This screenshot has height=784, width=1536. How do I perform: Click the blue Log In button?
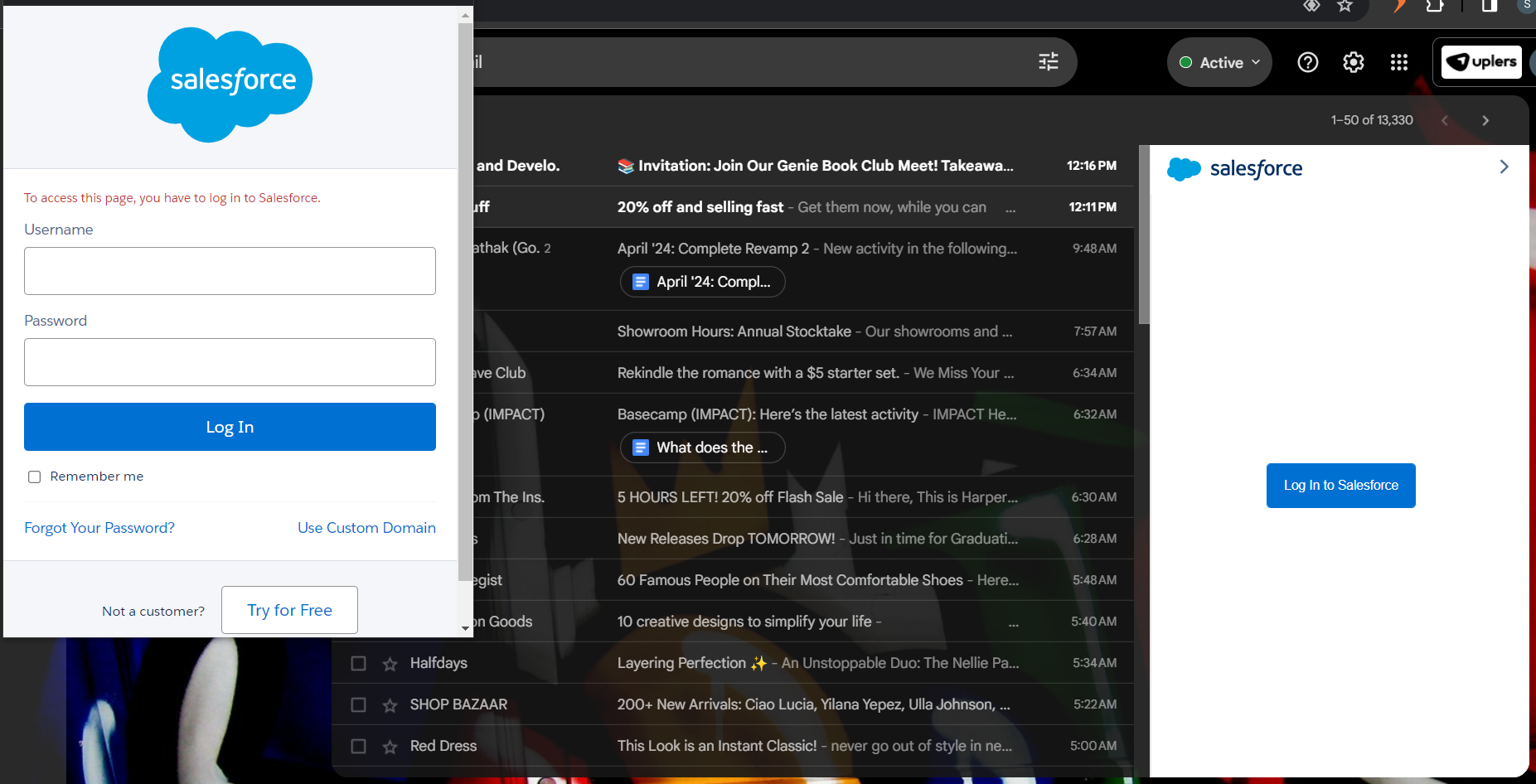tap(230, 427)
